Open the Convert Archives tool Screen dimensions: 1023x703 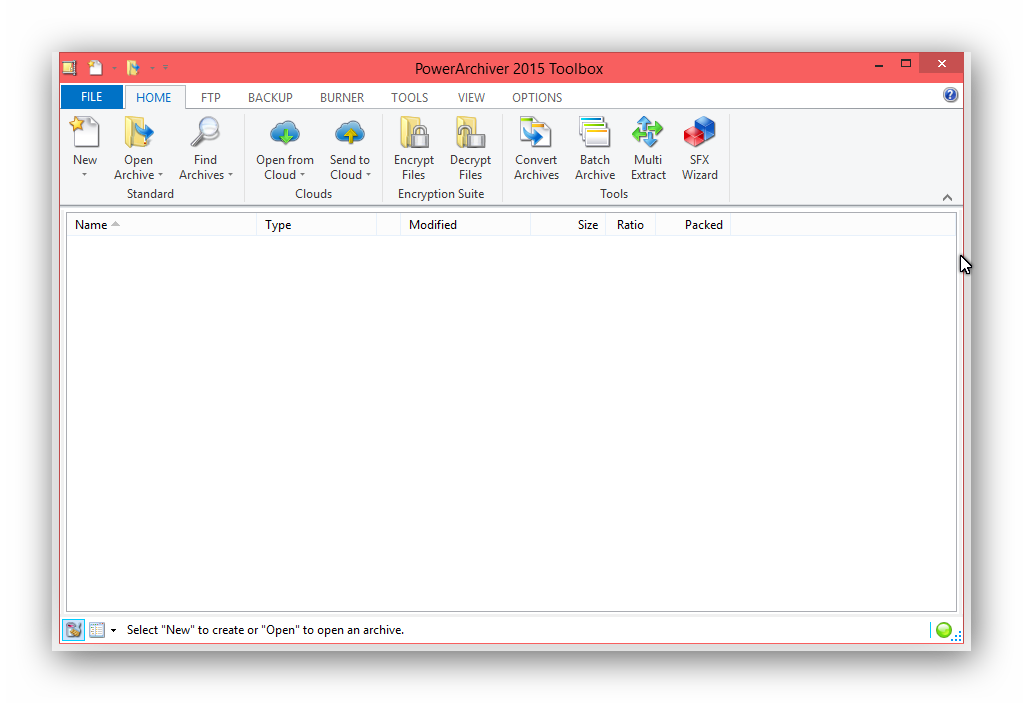[536, 148]
